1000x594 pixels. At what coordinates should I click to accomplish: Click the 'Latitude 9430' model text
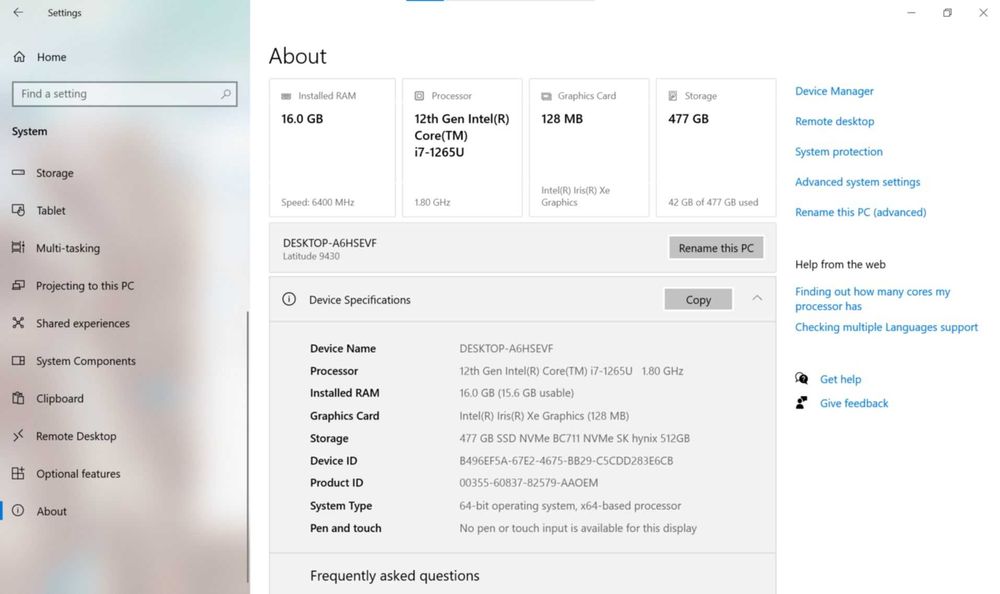click(x=311, y=256)
